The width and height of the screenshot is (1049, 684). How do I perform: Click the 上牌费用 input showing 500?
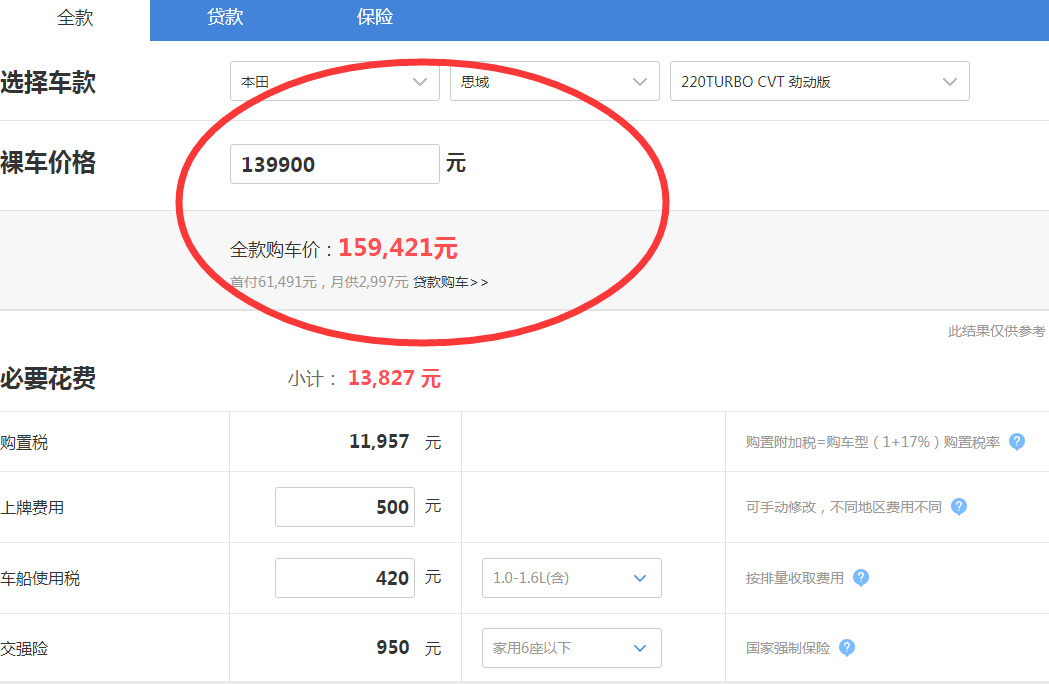(x=345, y=507)
